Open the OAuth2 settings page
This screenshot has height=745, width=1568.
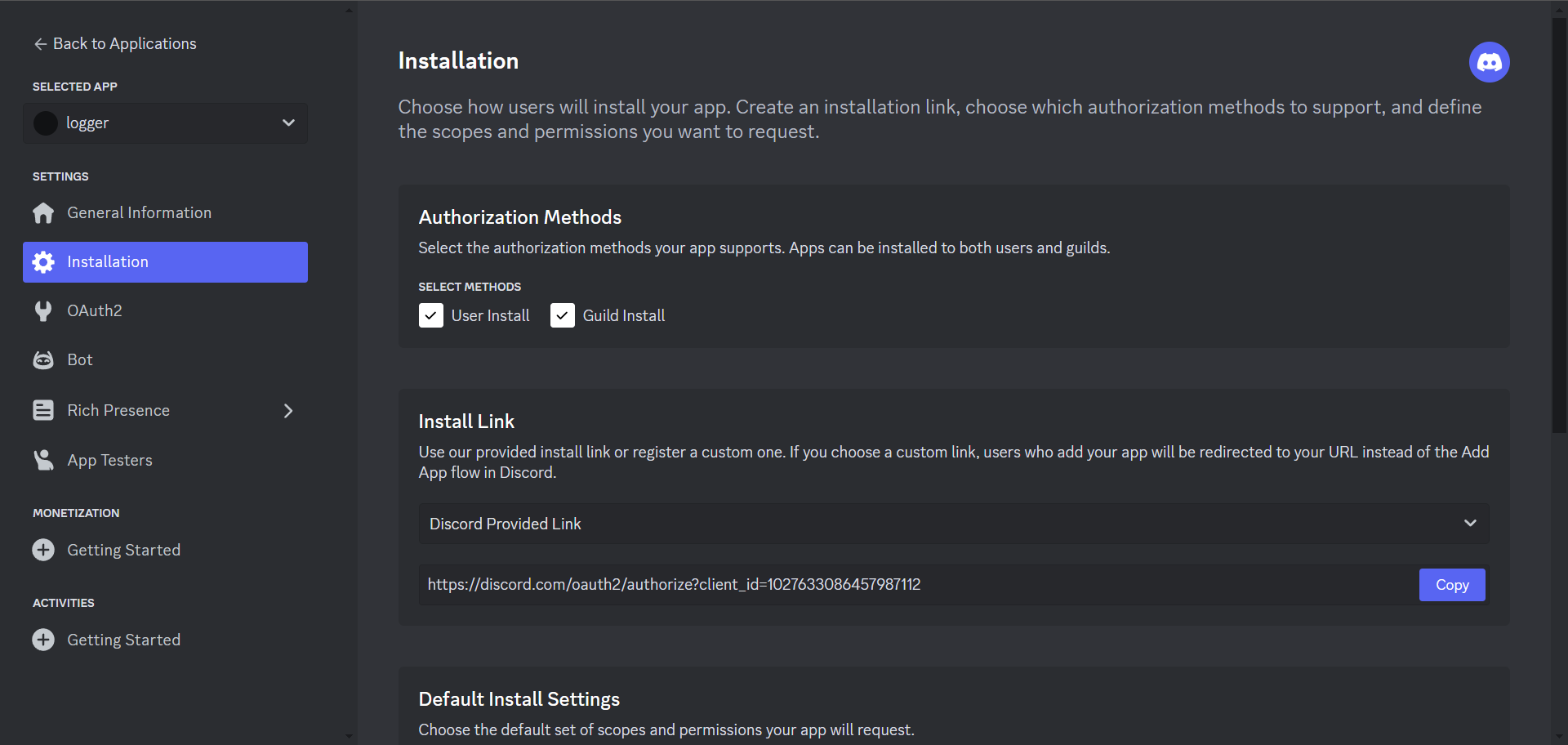95,311
